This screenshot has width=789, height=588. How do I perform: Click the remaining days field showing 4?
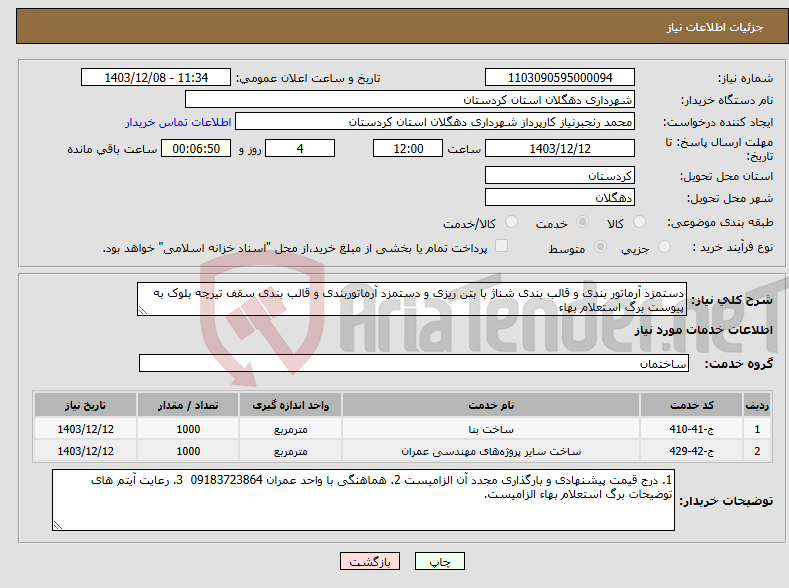[300, 148]
